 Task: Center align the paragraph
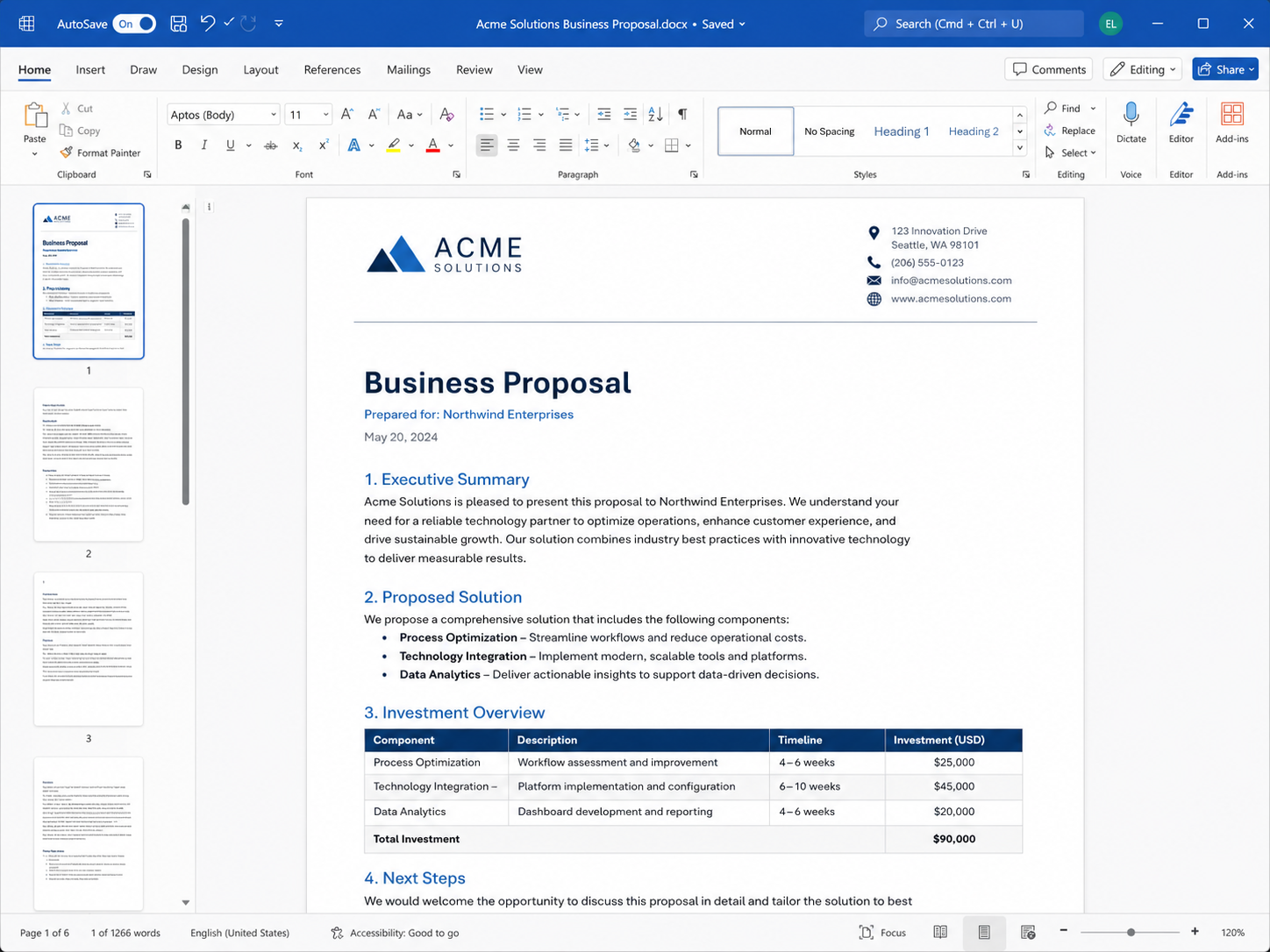point(513,146)
